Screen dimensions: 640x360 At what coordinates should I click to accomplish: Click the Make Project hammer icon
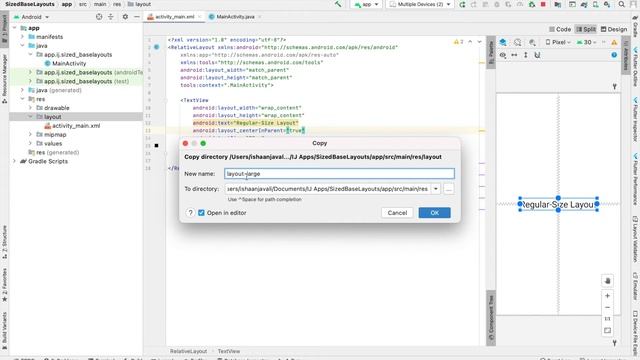[338, 4]
